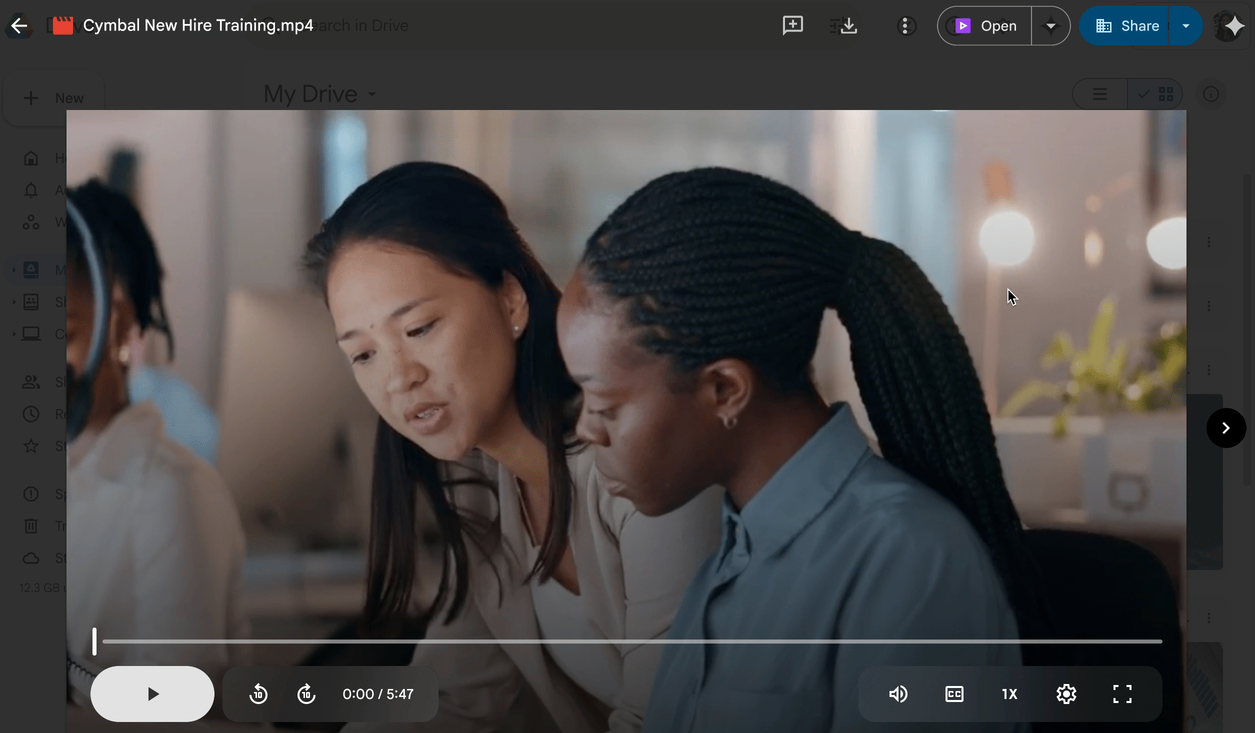Screen dimensions: 1255x733
Task: Open video settings gear
Action: click(1066, 694)
